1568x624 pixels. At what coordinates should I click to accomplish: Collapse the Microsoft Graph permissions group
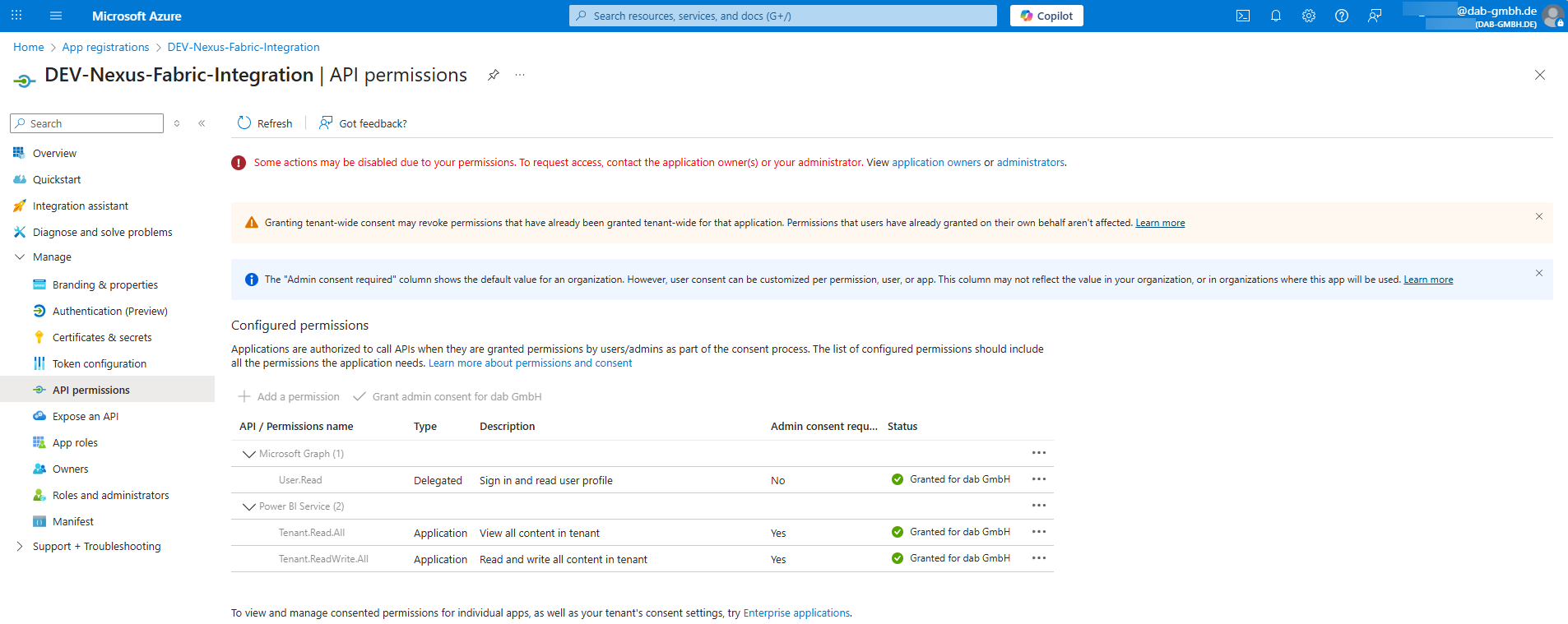(x=248, y=454)
